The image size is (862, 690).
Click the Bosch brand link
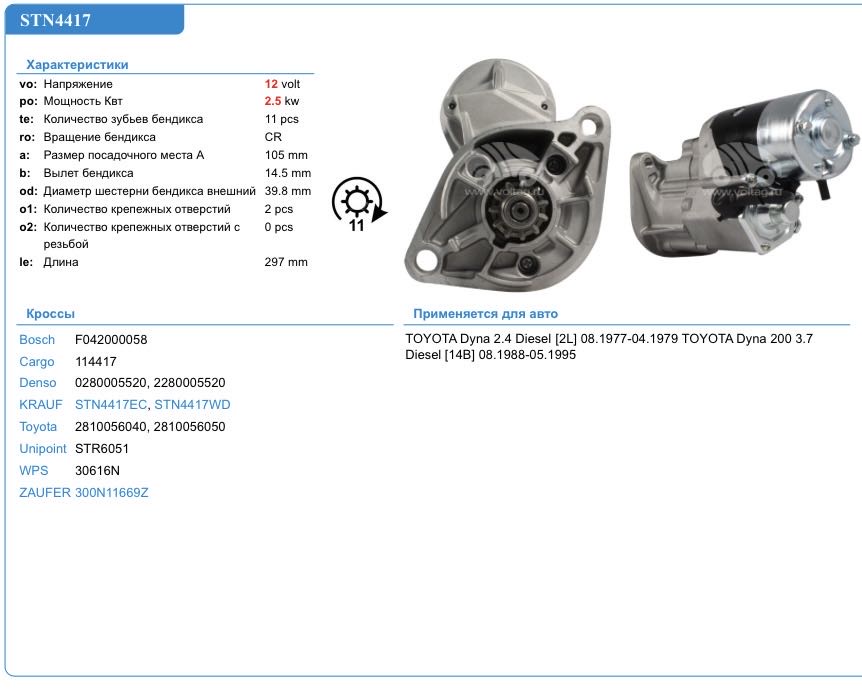coord(37,340)
